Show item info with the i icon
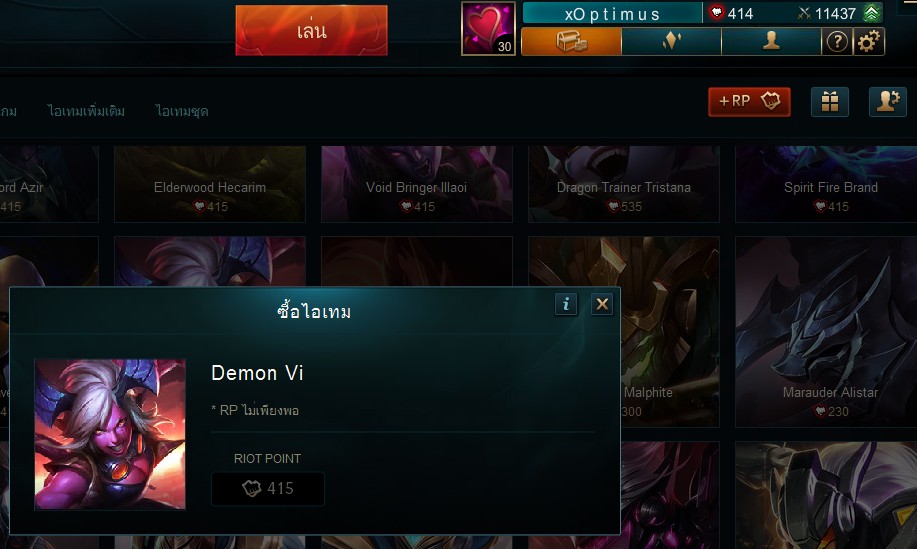This screenshot has height=549, width=917. 566,304
